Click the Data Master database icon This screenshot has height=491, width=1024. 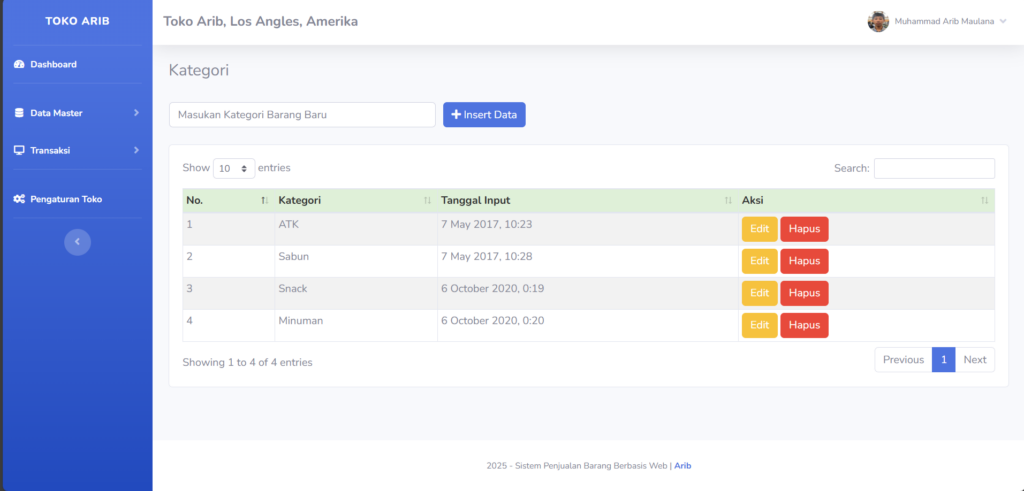pos(19,113)
